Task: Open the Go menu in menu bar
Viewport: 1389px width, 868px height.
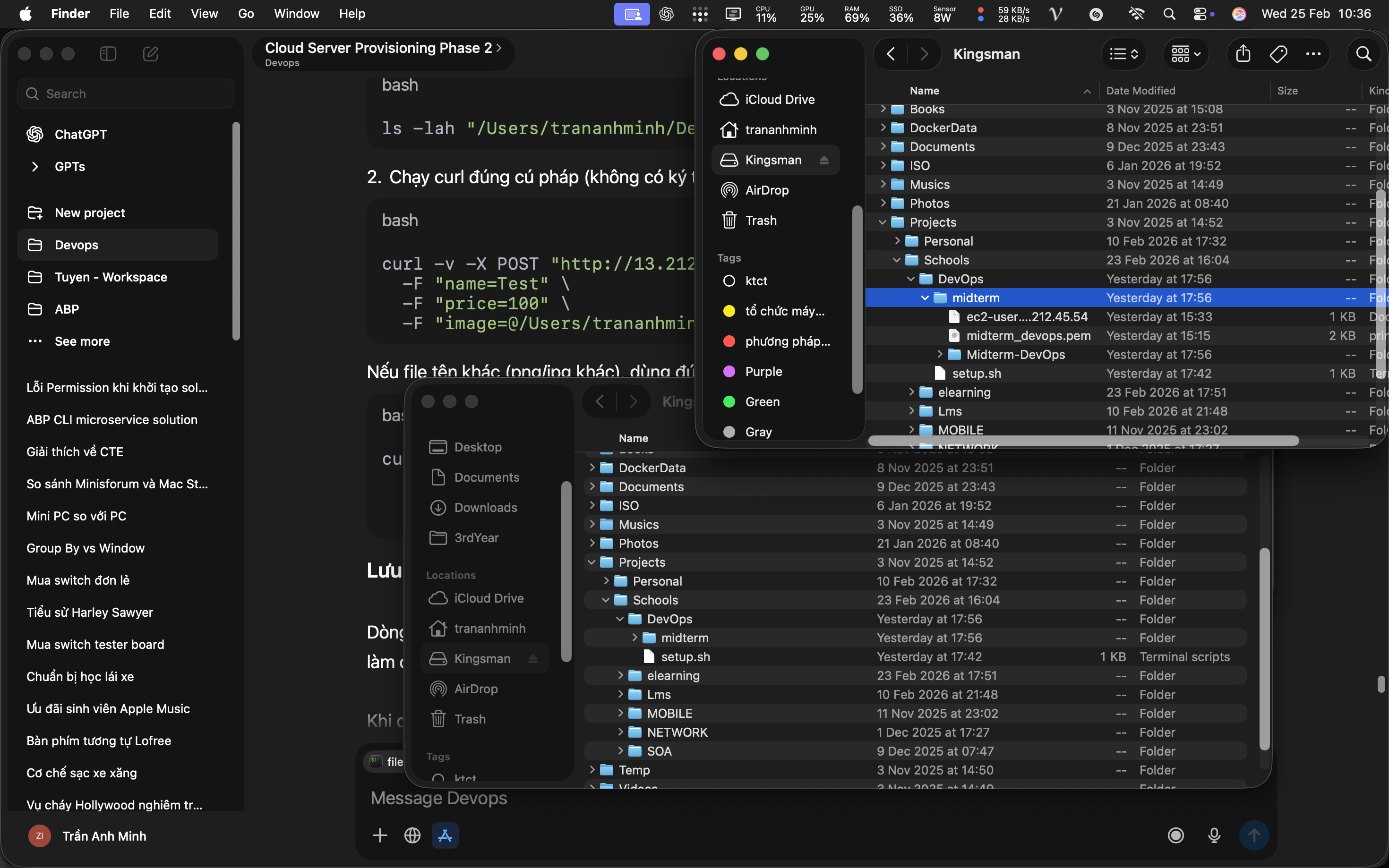Action: tap(246, 14)
